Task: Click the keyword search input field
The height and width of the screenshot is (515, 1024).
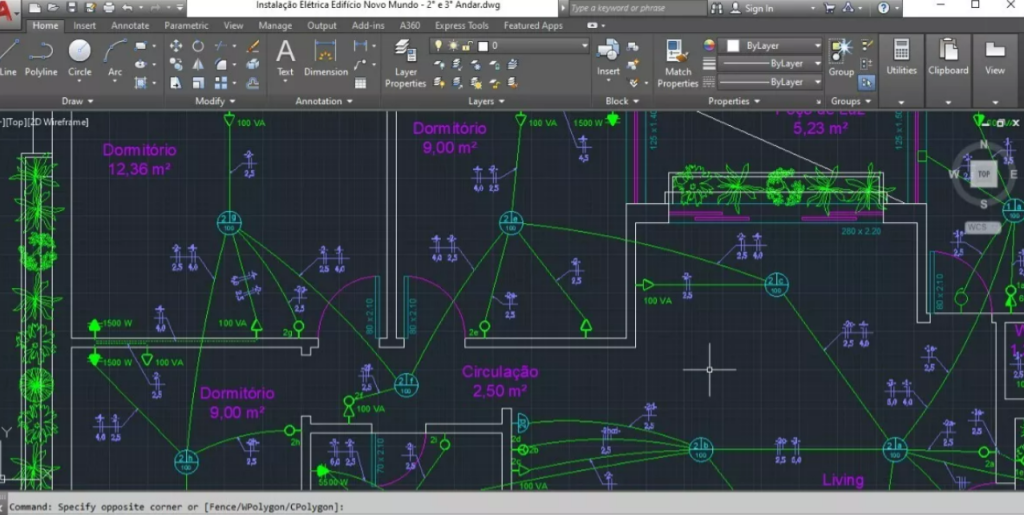Action: coord(637,8)
